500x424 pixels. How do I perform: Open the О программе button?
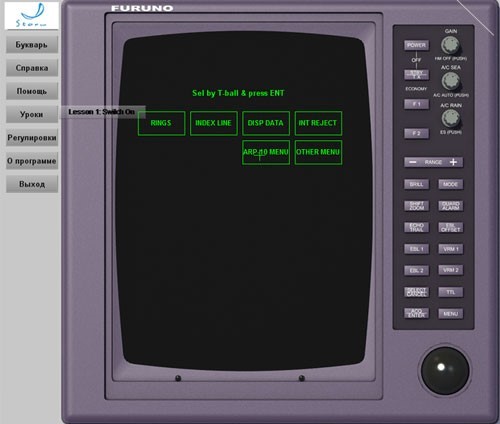tap(32, 161)
